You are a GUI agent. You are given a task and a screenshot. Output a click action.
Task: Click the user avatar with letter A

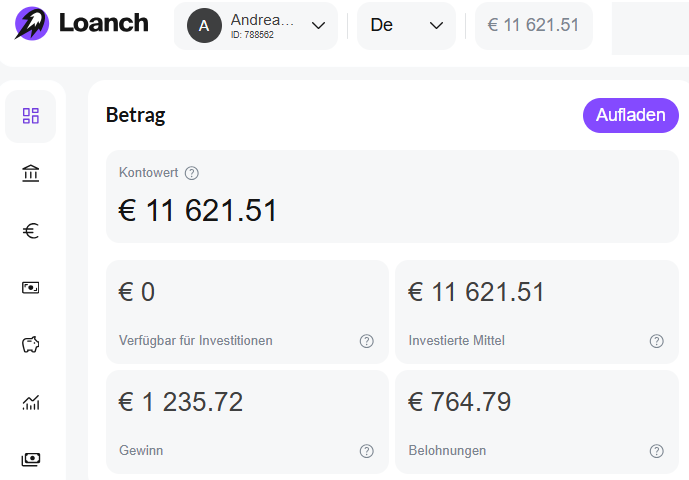[x=204, y=26]
